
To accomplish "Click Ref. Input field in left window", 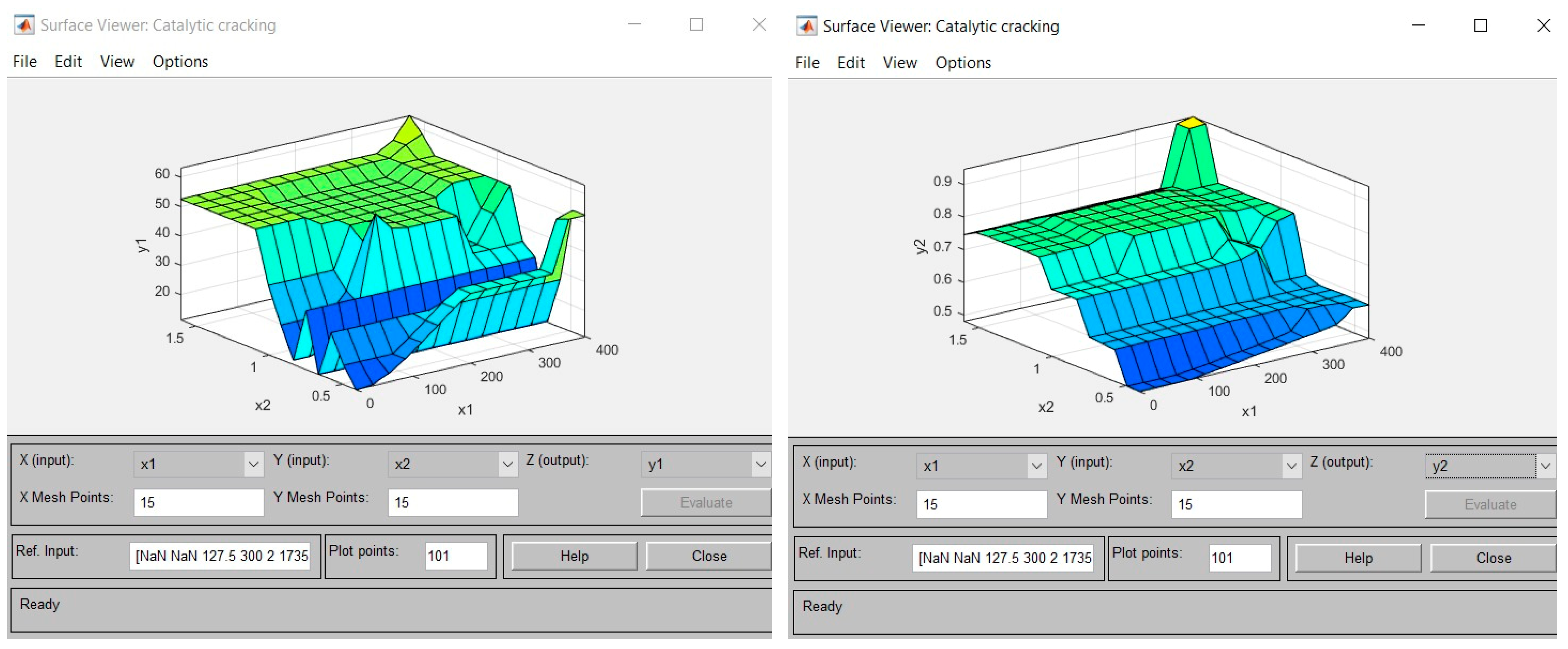I will (220, 556).
